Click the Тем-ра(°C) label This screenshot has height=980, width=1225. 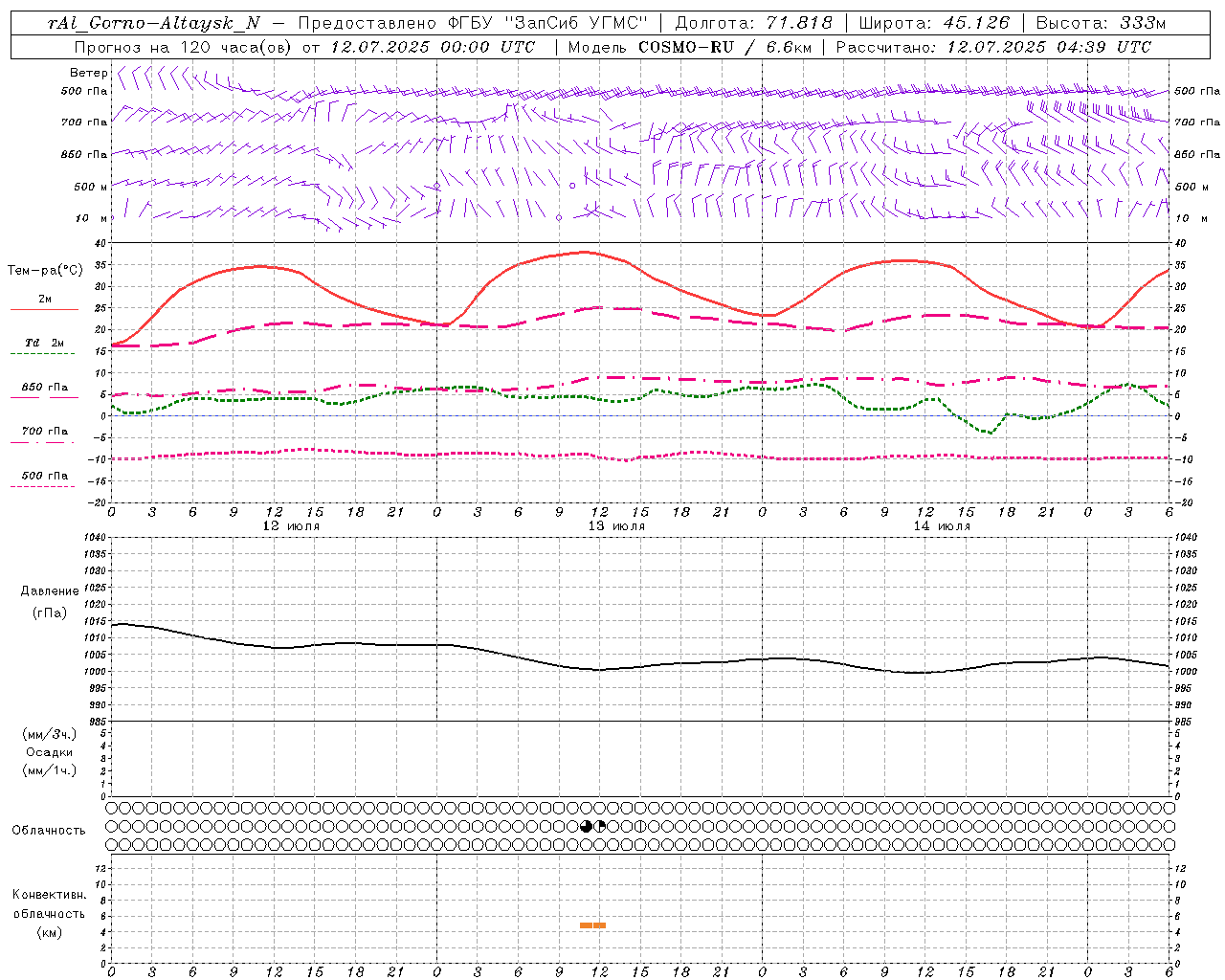(45, 270)
